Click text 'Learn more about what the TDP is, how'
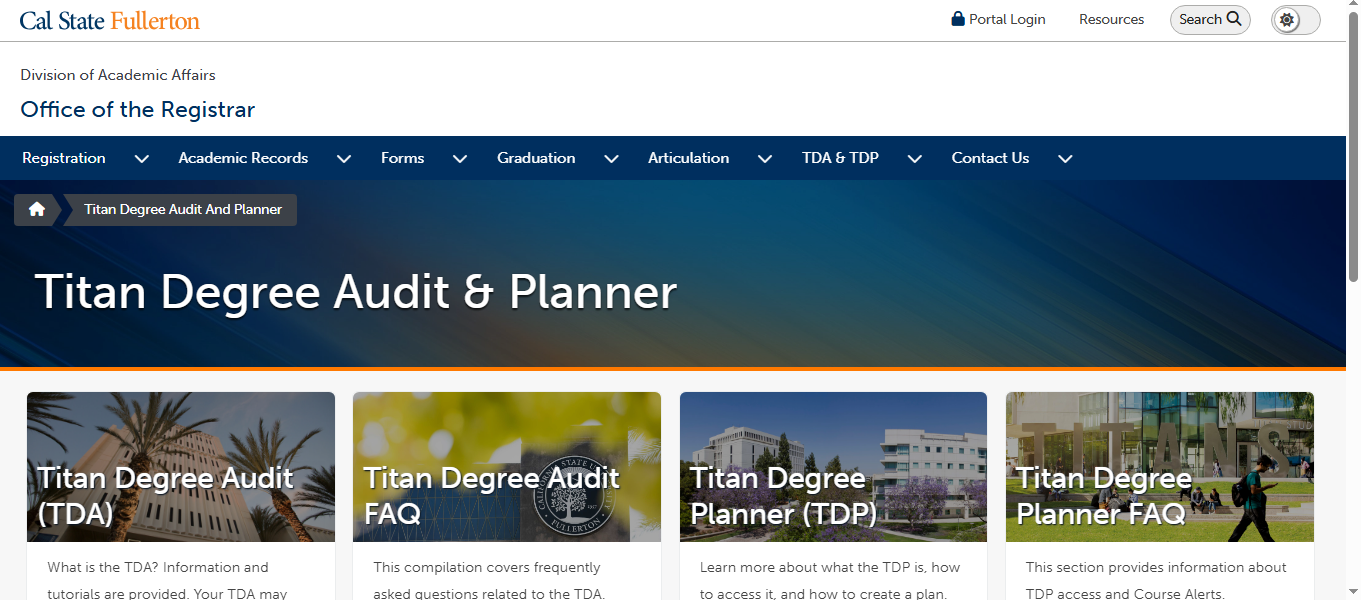The width and height of the screenshot is (1361, 600). [830, 567]
